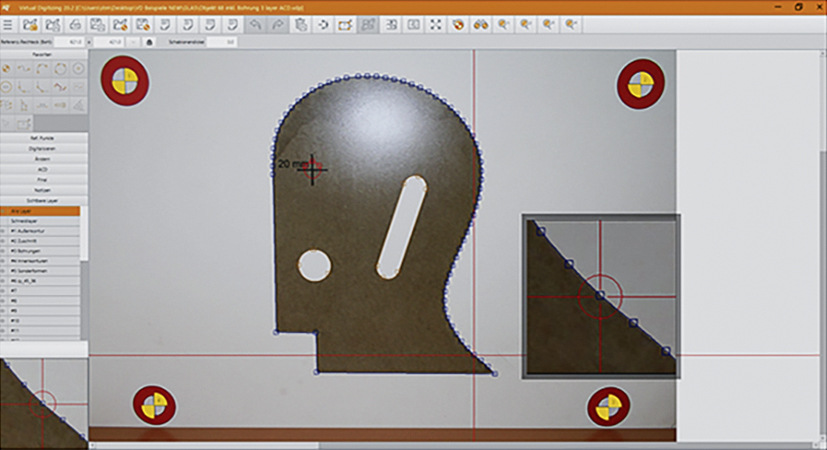Click the lock icon beside reference fields
The height and width of the screenshot is (450, 827).
click(x=148, y=42)
